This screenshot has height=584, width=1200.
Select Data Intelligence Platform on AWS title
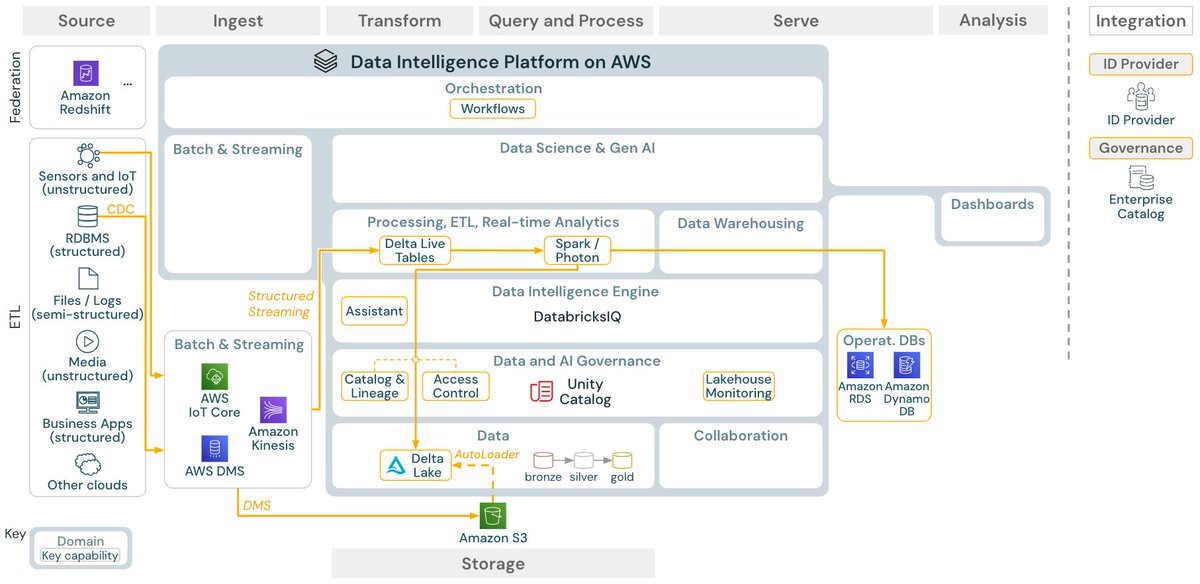(500, 62)
